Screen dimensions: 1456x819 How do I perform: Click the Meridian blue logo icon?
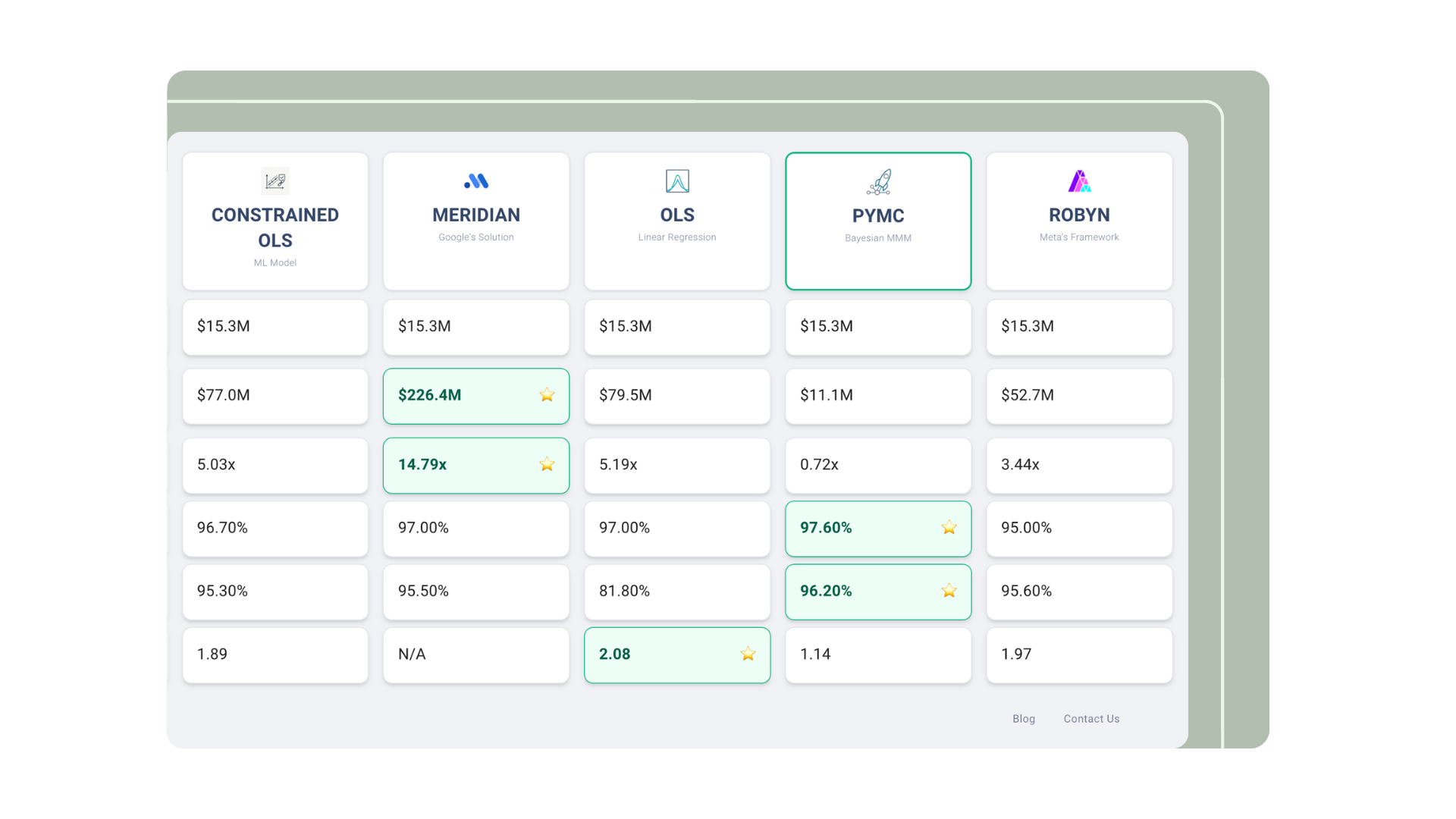[476, 181]
